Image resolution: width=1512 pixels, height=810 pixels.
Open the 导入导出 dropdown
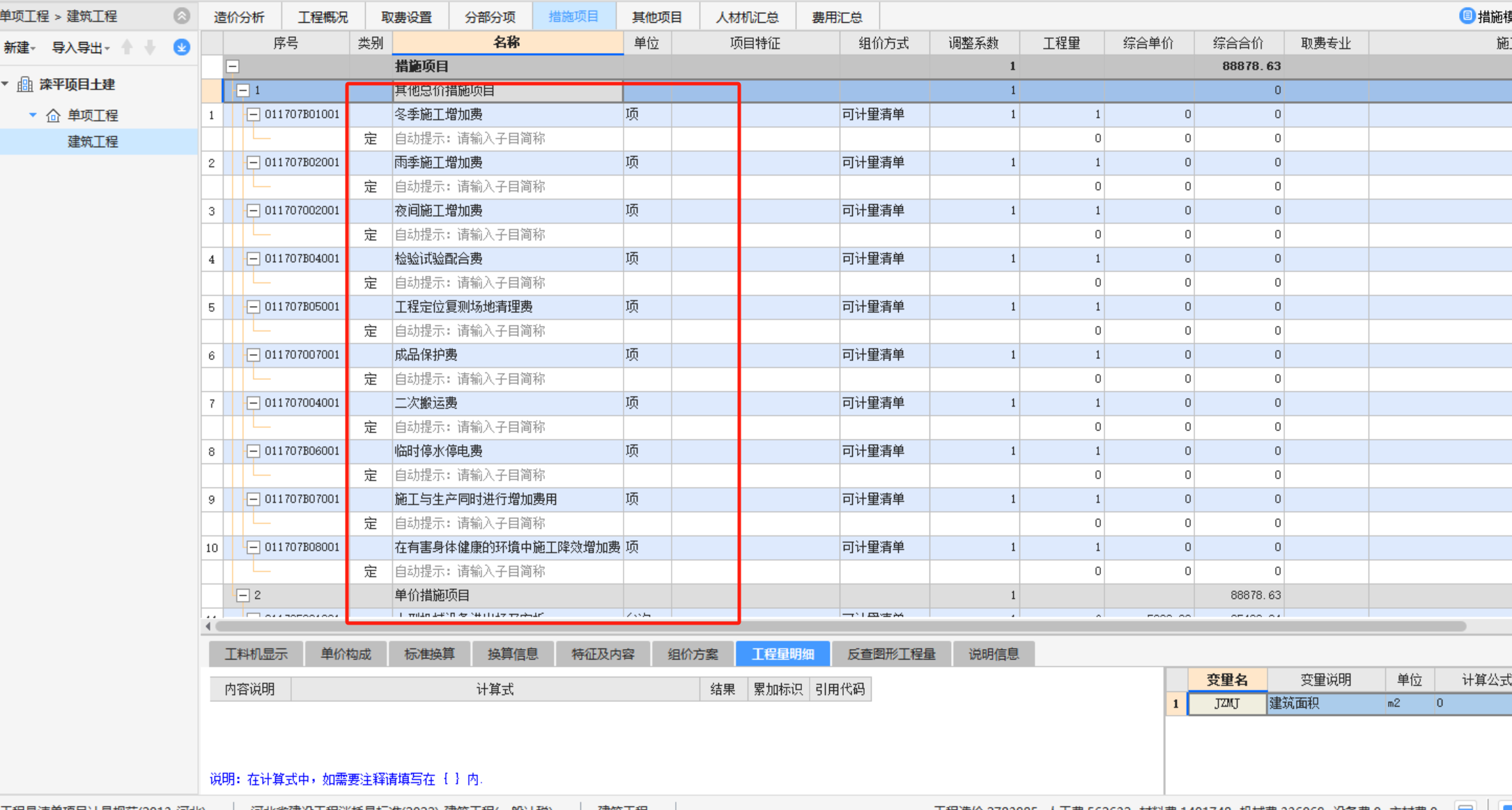tap(81, 47)
